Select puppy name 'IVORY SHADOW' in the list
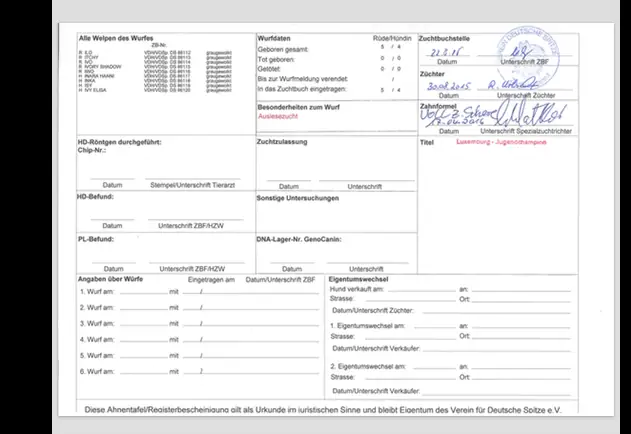631x434 pixels. [102, 67]
